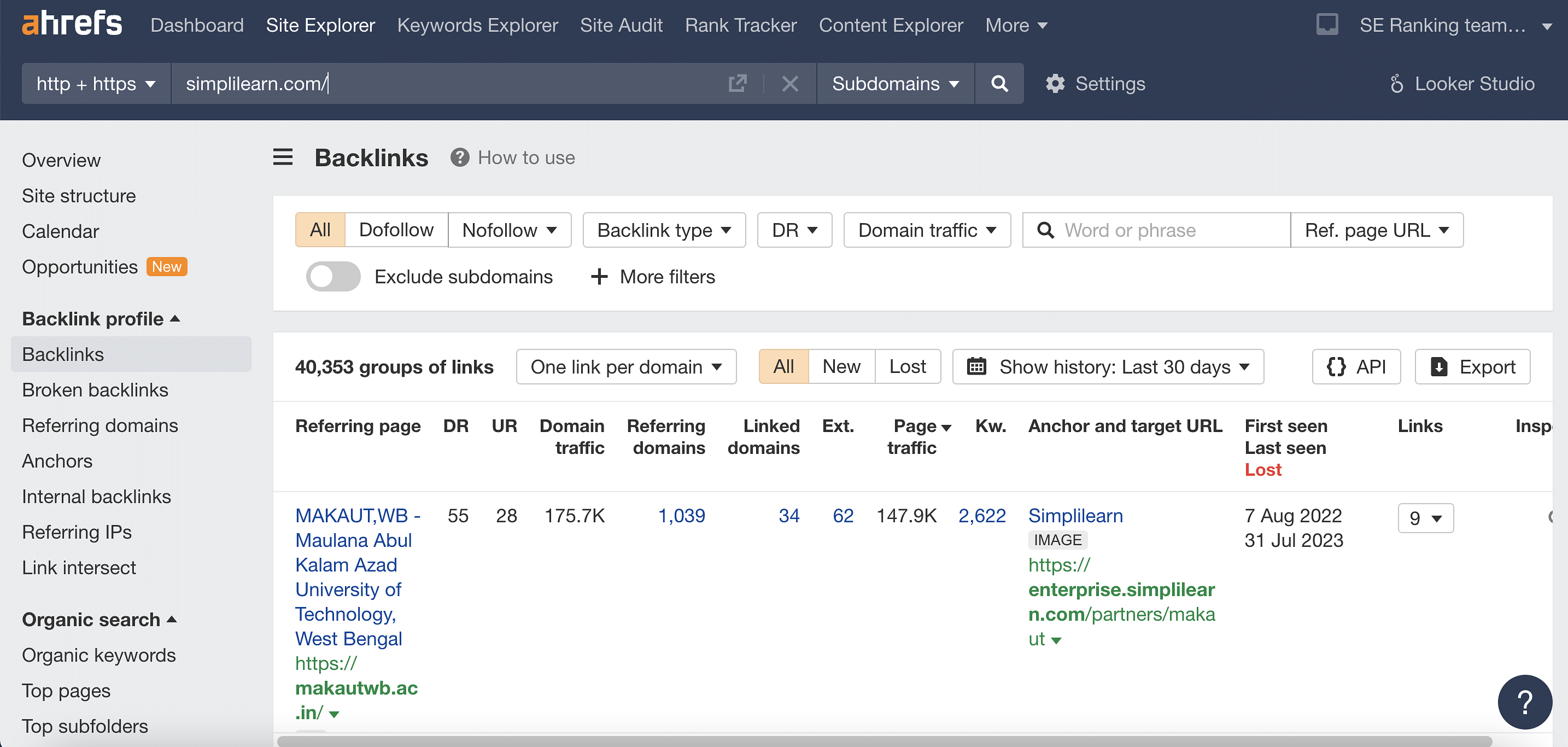
Task: Open Top pages report
Action: 66,690
